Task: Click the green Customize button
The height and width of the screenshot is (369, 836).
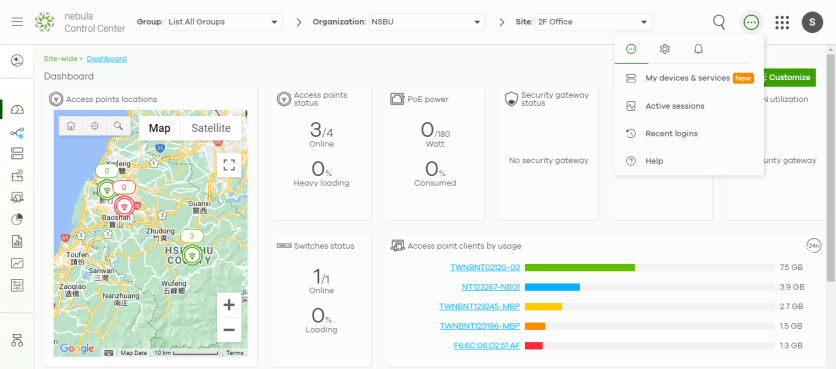Action: tap(787, 77)
